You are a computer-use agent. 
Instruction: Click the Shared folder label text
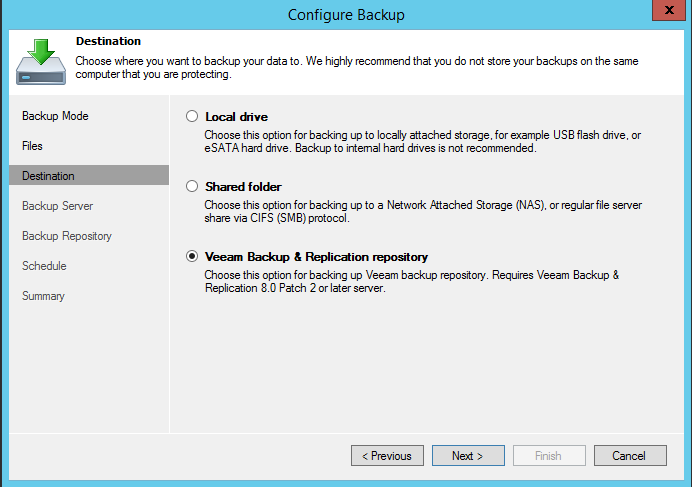243,186
